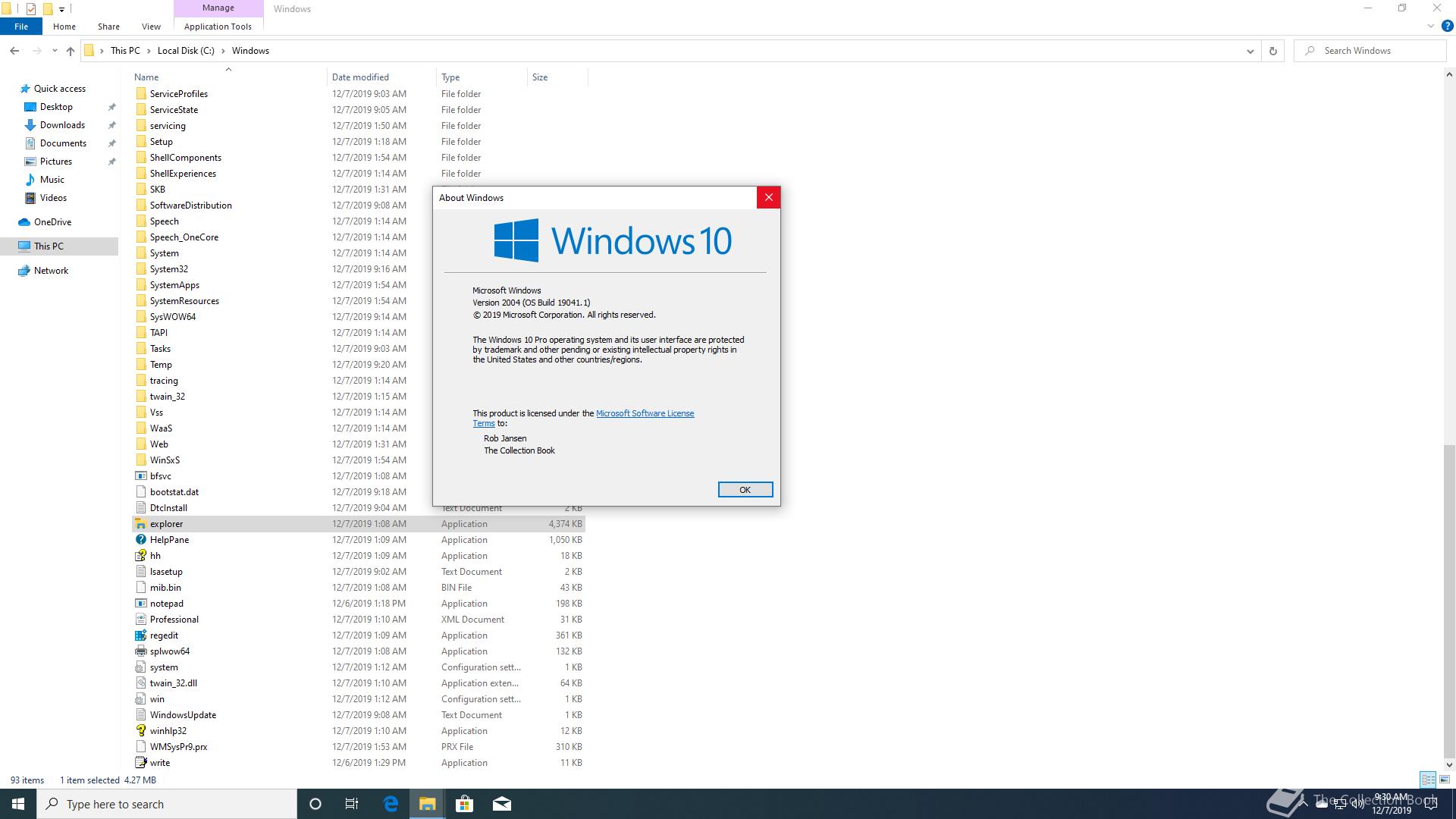The image size is (1456, 819).
Task: Open Customize Quick Access Toolbar dropdown
Action: coord(62,9)
